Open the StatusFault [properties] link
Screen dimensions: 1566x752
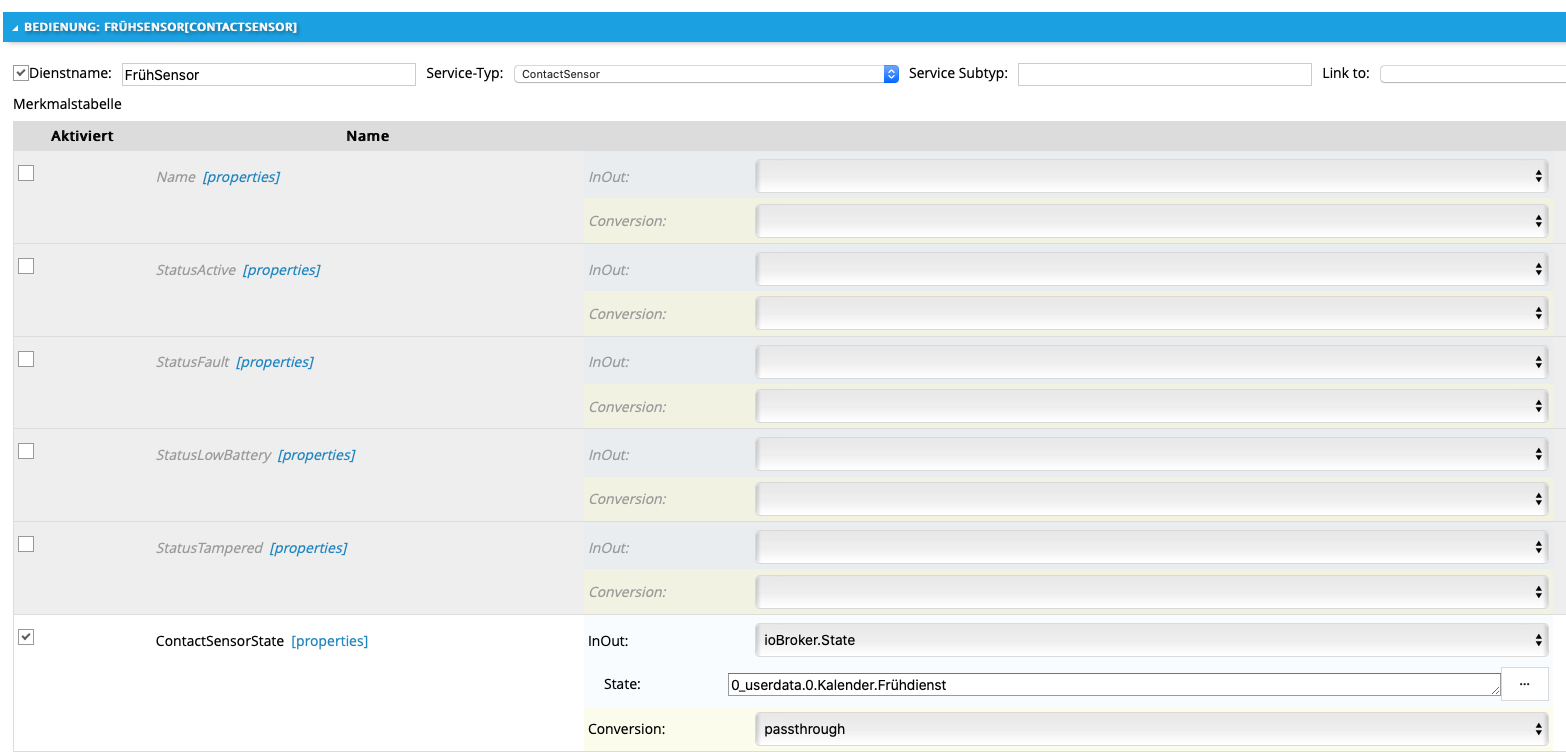click(275, 362)
